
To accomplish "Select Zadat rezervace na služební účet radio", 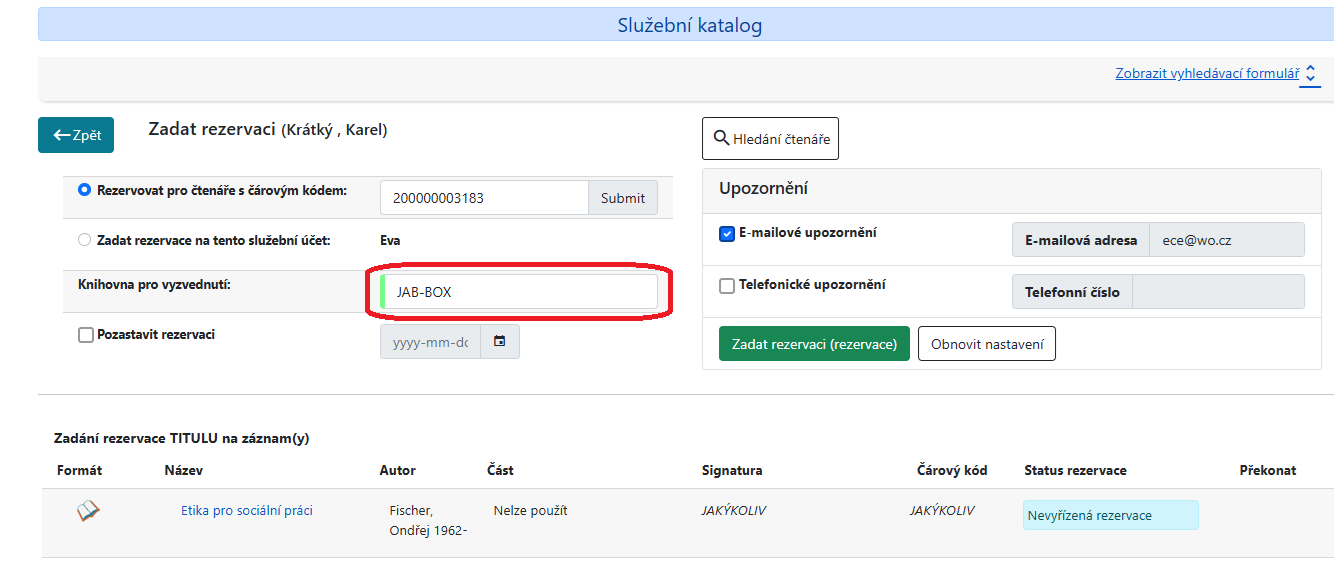I will tap(85, 240).
